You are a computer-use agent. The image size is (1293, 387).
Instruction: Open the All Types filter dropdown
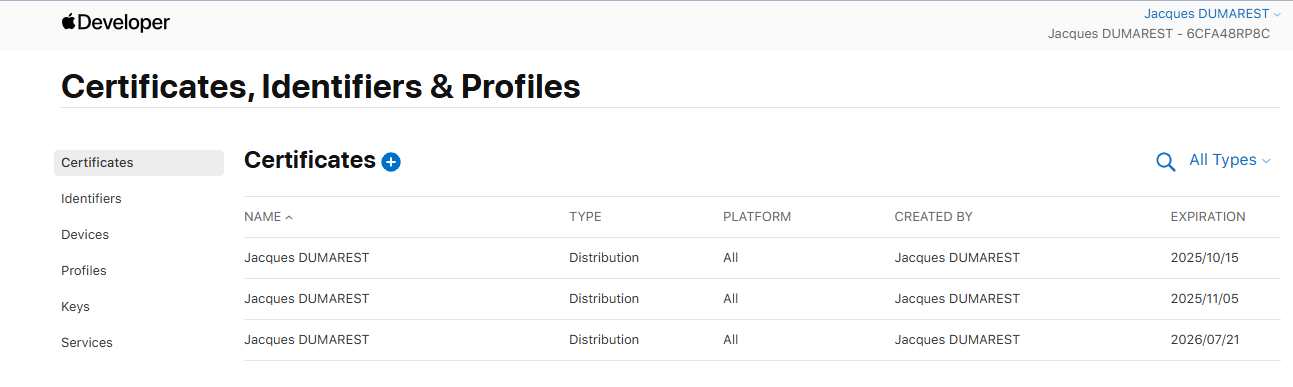point(1229,160)
